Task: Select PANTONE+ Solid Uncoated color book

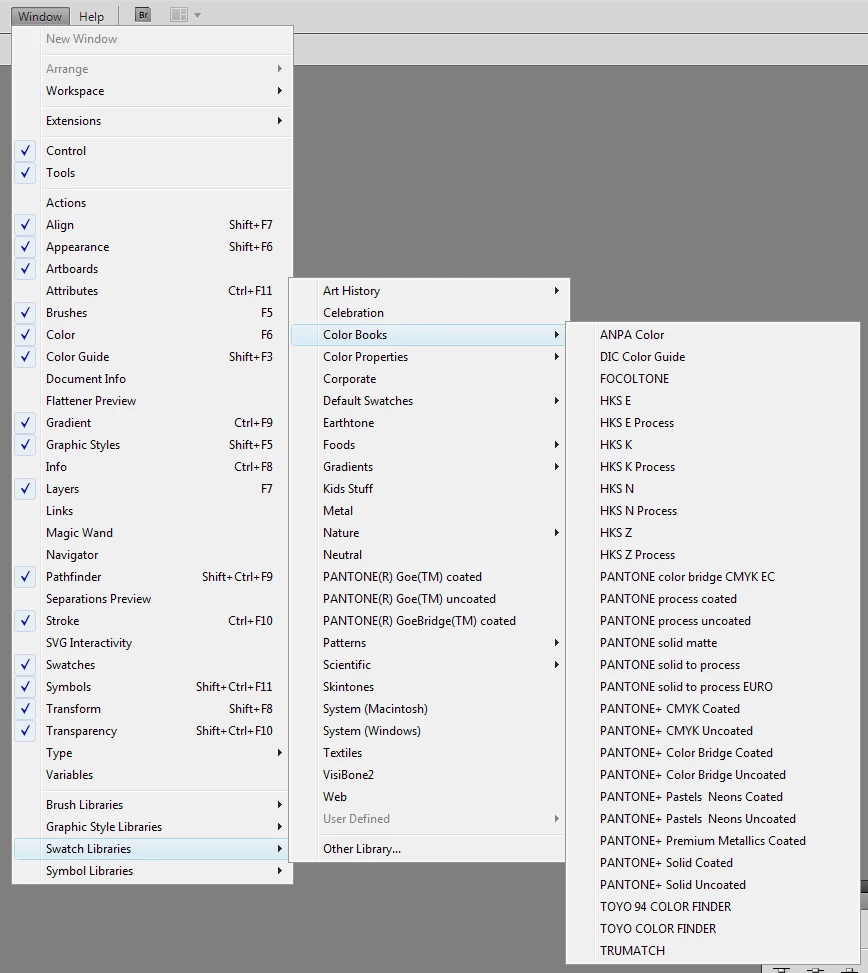Action: 713,885
